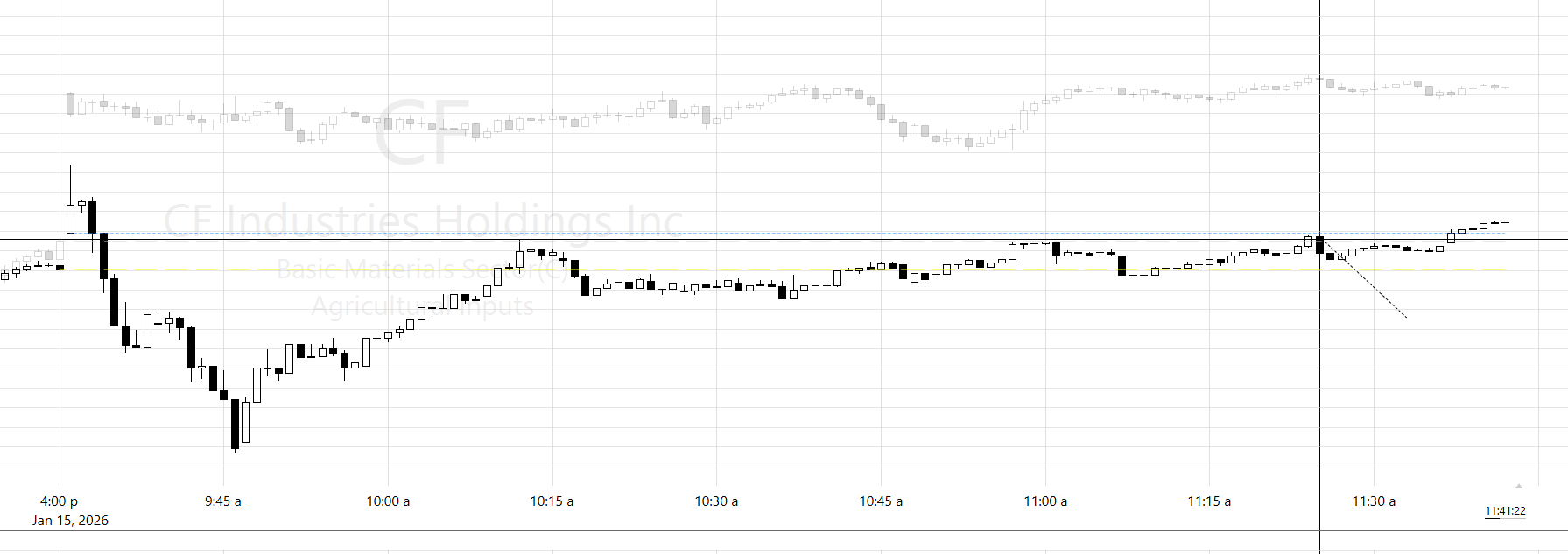The image size is (1568, 554).
Task: Click the tall white candle at the session low
Action: 245,422
